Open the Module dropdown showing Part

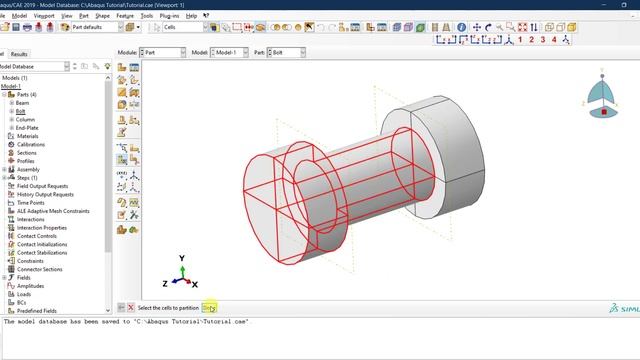point(162,53)
